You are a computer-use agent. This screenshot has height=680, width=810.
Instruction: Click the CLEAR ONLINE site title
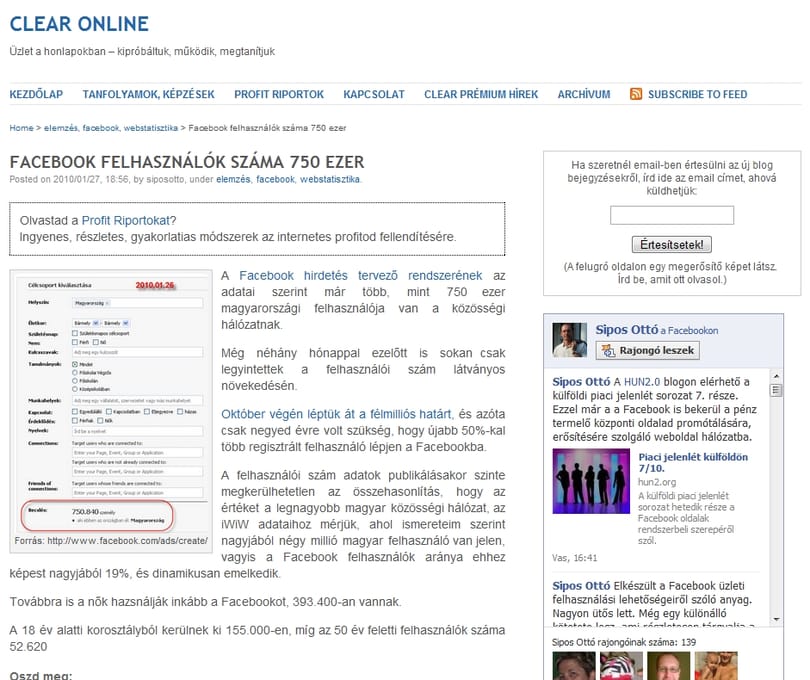[79, 24]
